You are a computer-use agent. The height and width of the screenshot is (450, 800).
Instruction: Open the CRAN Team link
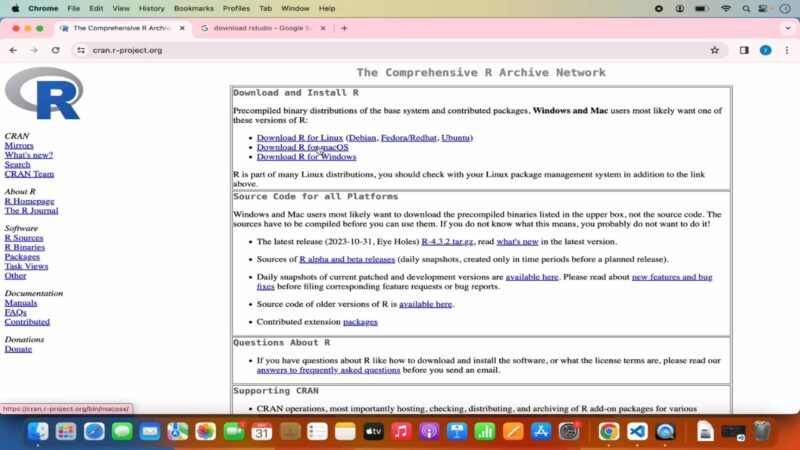click(29, 174)
